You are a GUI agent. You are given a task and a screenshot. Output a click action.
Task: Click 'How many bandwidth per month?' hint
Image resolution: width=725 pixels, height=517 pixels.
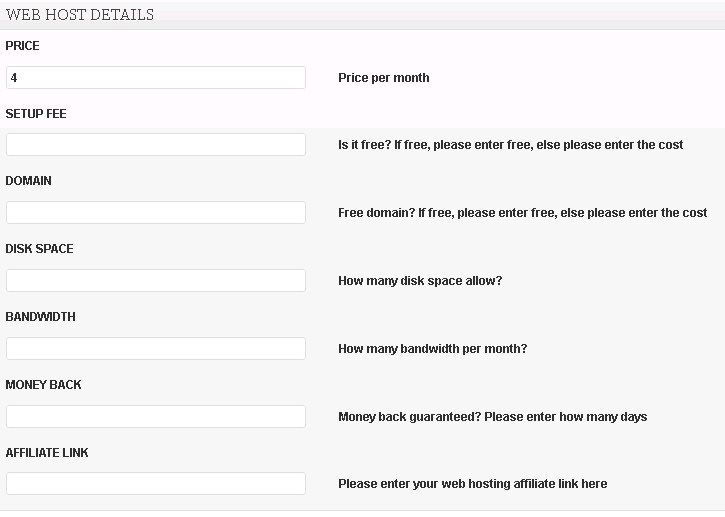(432, 349)
